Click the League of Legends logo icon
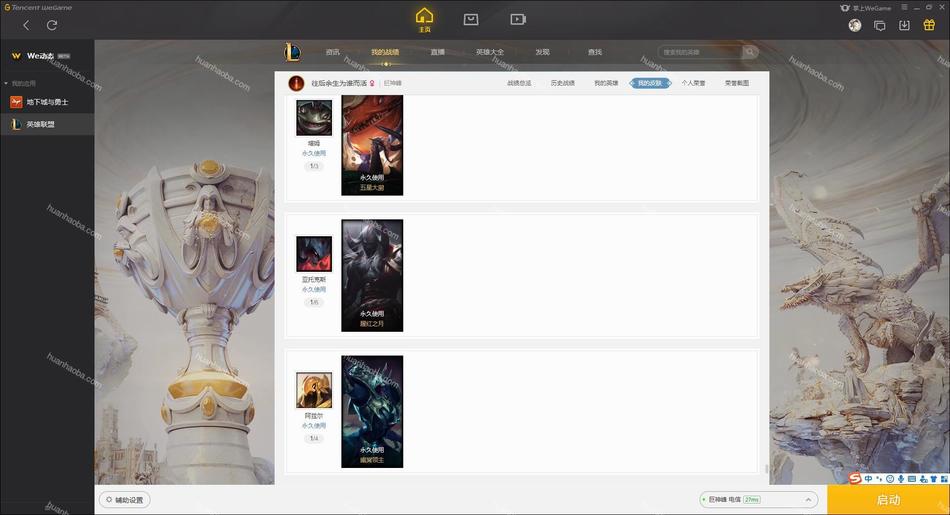Viewport: 950px width, 515px height. click(x=292, y=52)
